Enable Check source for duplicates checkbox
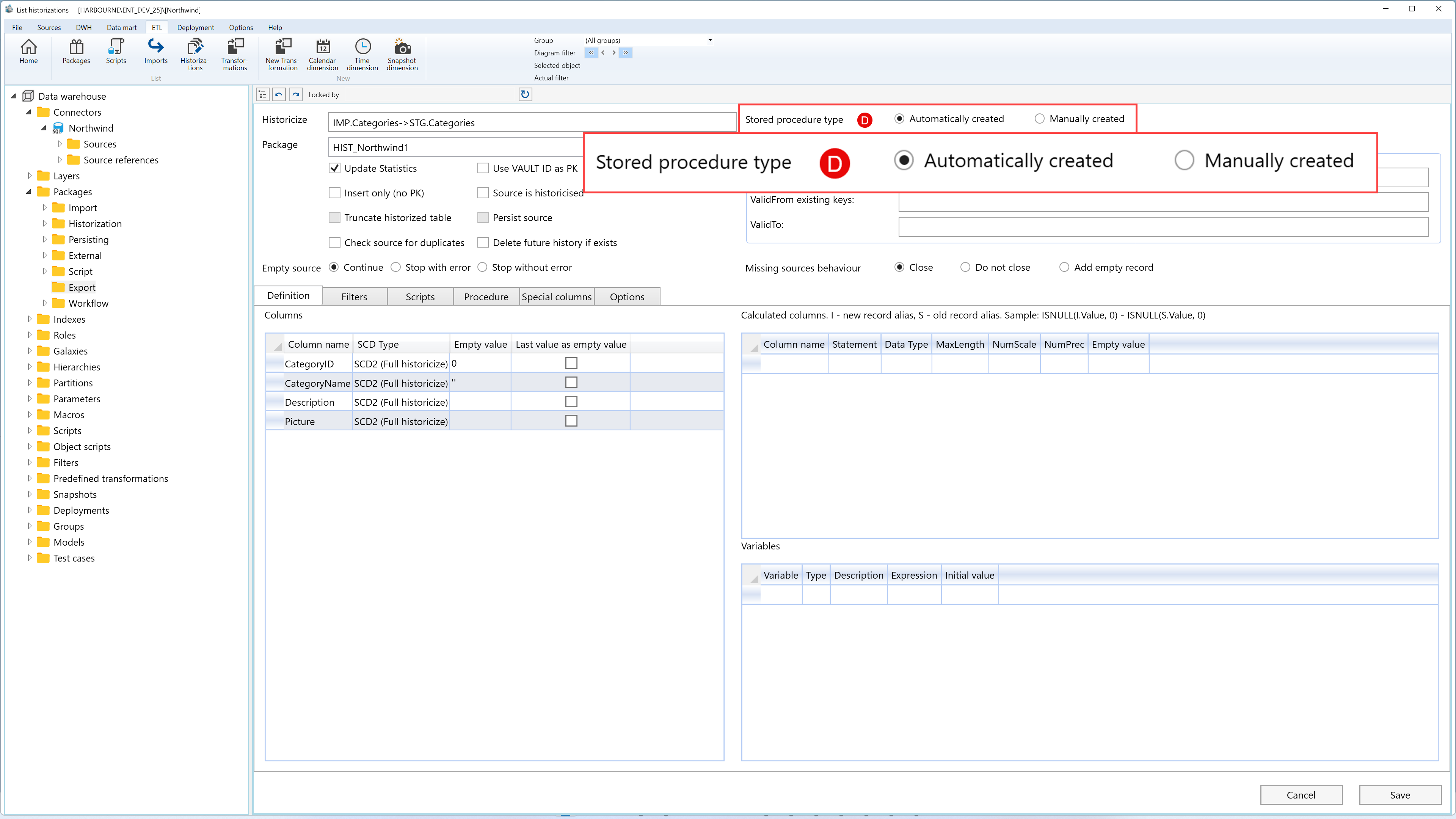The image size is (1456, 819). pyautogui.click(x=334, y=243)
